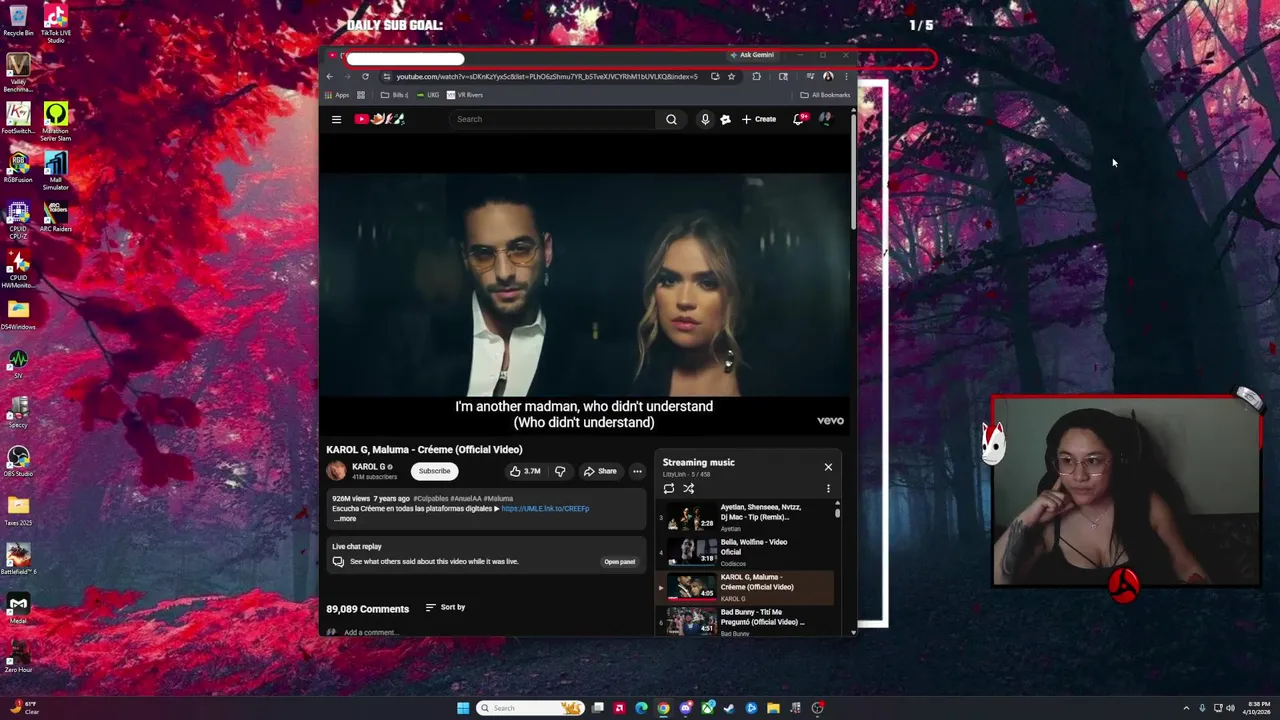Open taskbar volume control
This screenshot has width=1280, height=720.
[x=1229, y=708]
